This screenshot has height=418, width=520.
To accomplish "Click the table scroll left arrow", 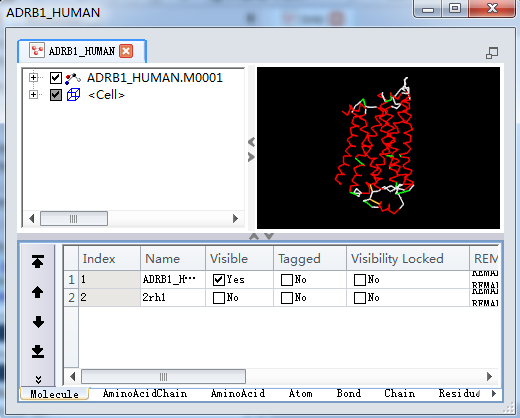I will (72, 377).
